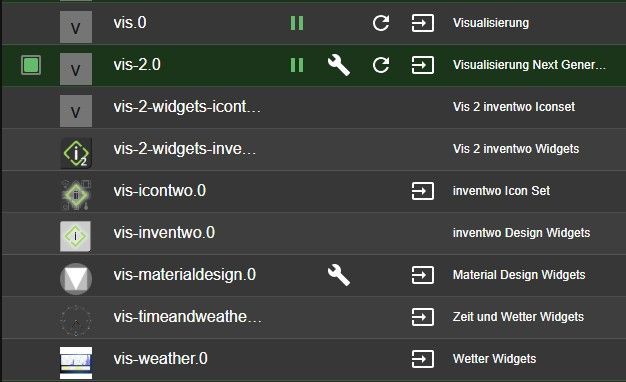Pause the vis-2.0 instance

point(297,65)
